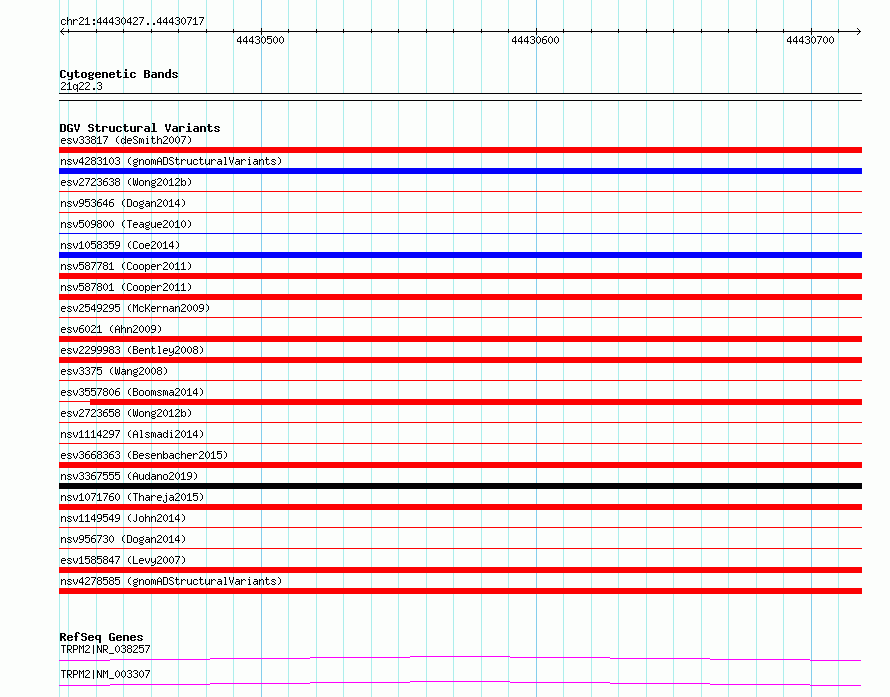Select the TRPM2|NM_003307 RefSeq gene label
Viewport: 890px width, 697px height.
point(105,674)
